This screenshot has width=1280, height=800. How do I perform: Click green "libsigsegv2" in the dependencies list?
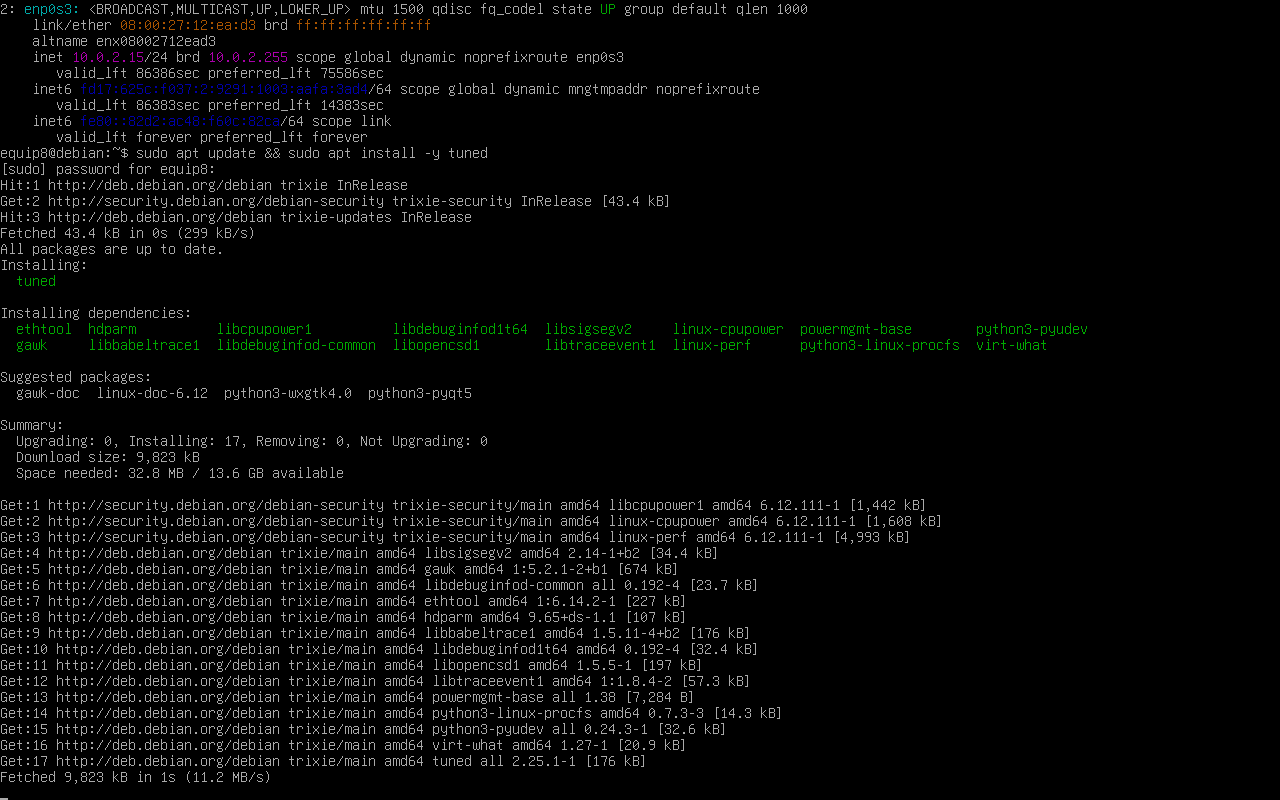pyautogui.click(x=588, y=329)
